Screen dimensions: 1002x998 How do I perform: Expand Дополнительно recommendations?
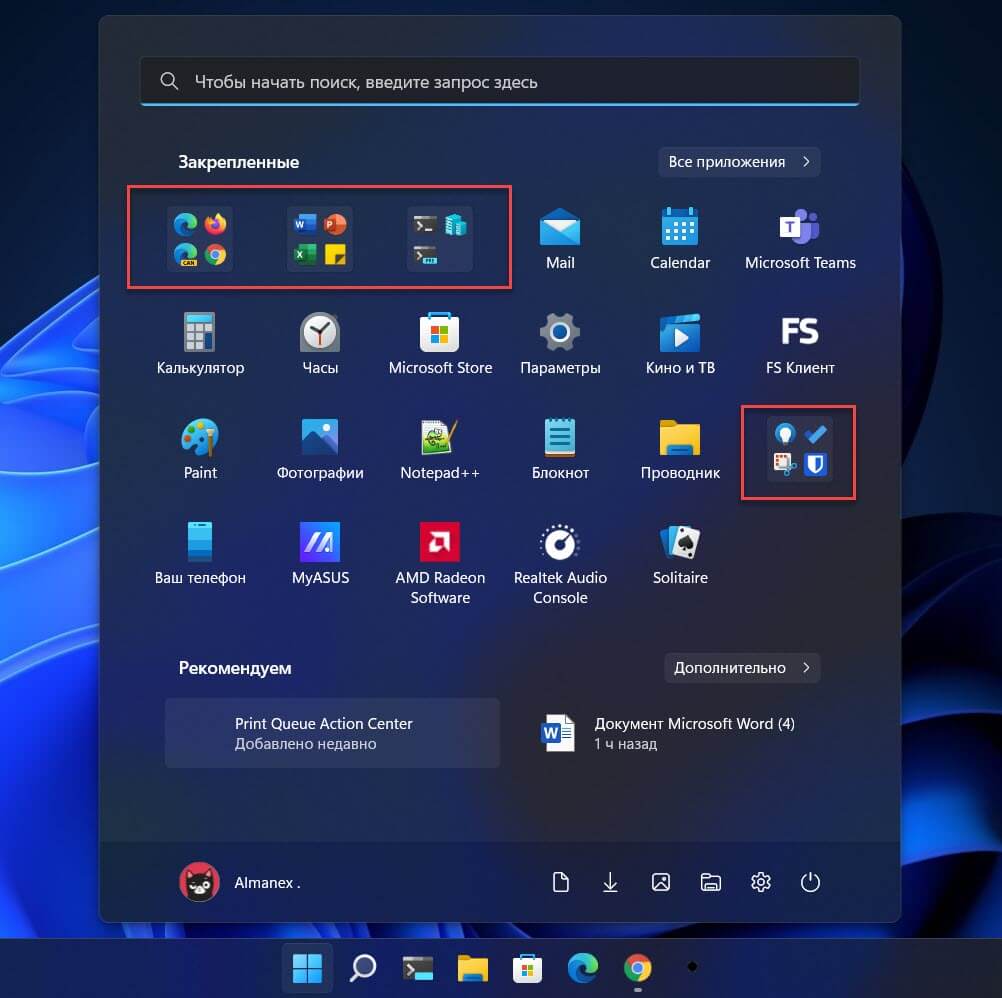coord(742,668)
